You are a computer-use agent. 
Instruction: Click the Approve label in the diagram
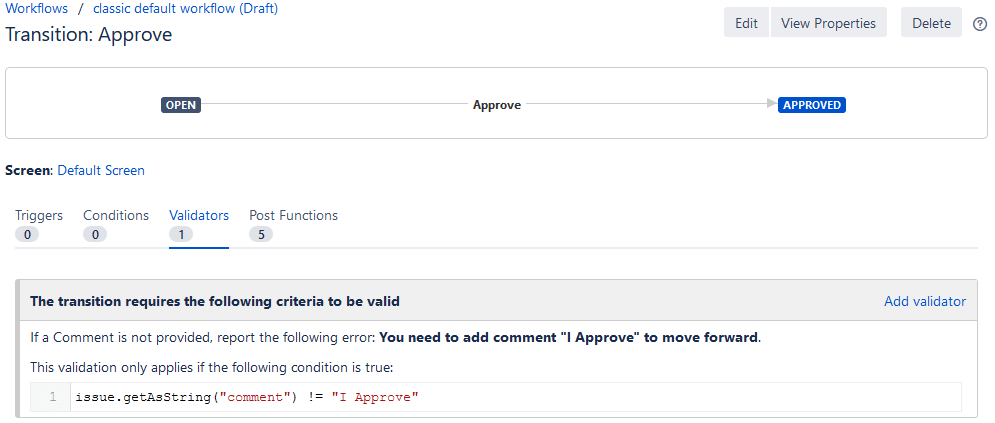pyautogui.click(x=497, y=104)
